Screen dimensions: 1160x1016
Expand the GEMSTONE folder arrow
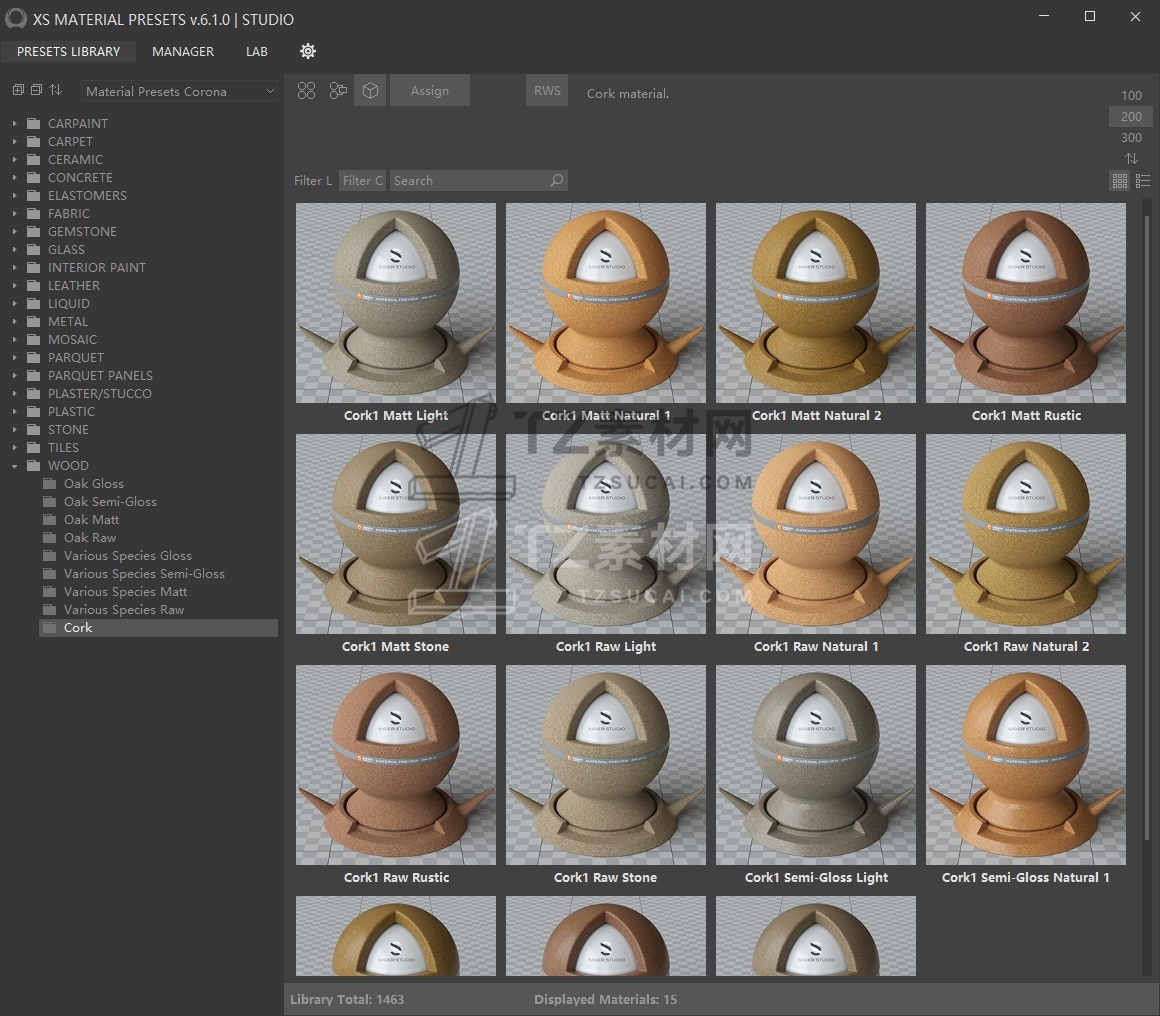click(14, 232)
